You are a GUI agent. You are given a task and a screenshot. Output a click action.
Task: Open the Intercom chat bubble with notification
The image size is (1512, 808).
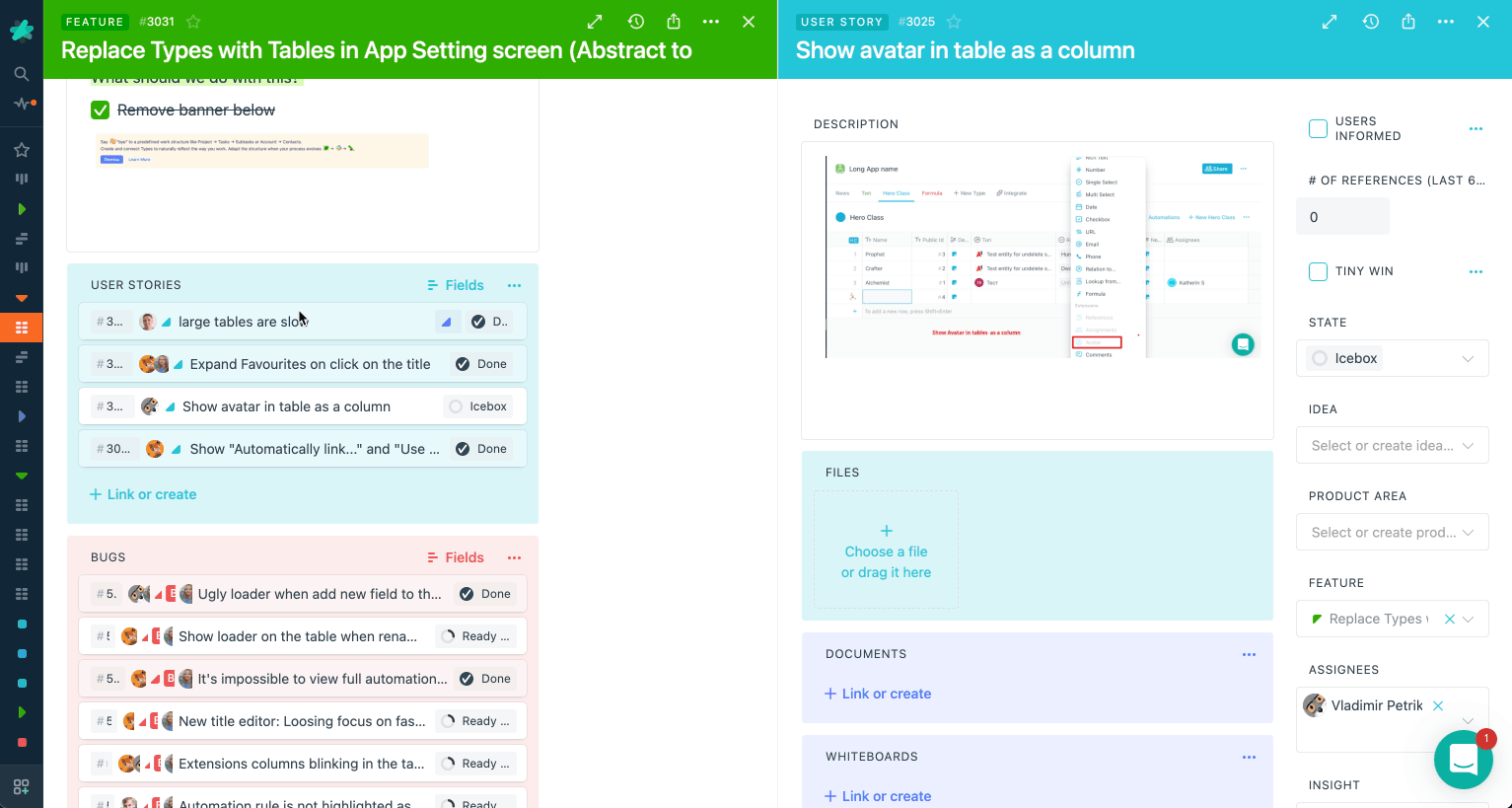[x=1463, y=760]
